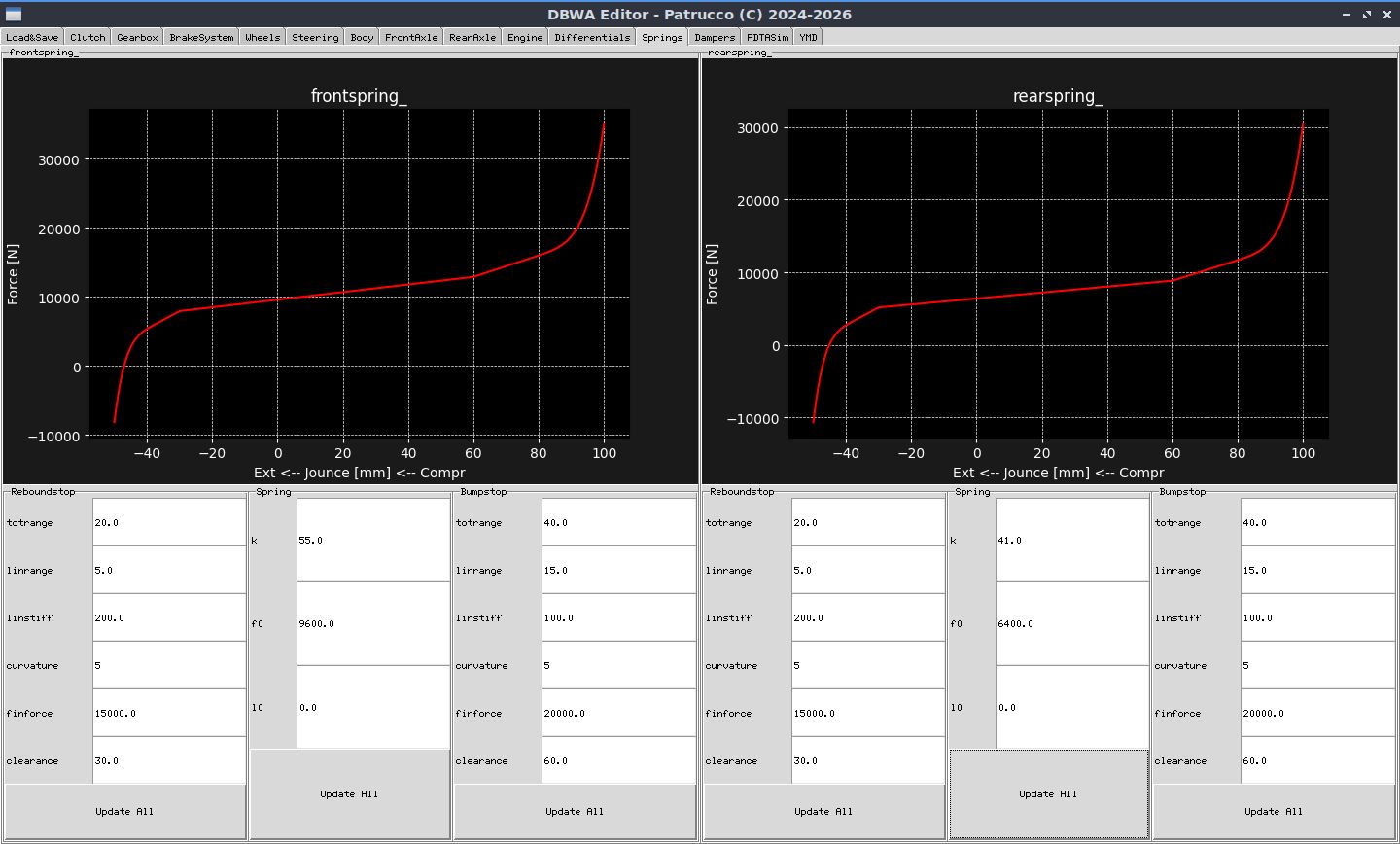The image size is (1400, 844).
Task: Go to the Gearbox tab
Action: pyautogui.click(x=137, y=37)
